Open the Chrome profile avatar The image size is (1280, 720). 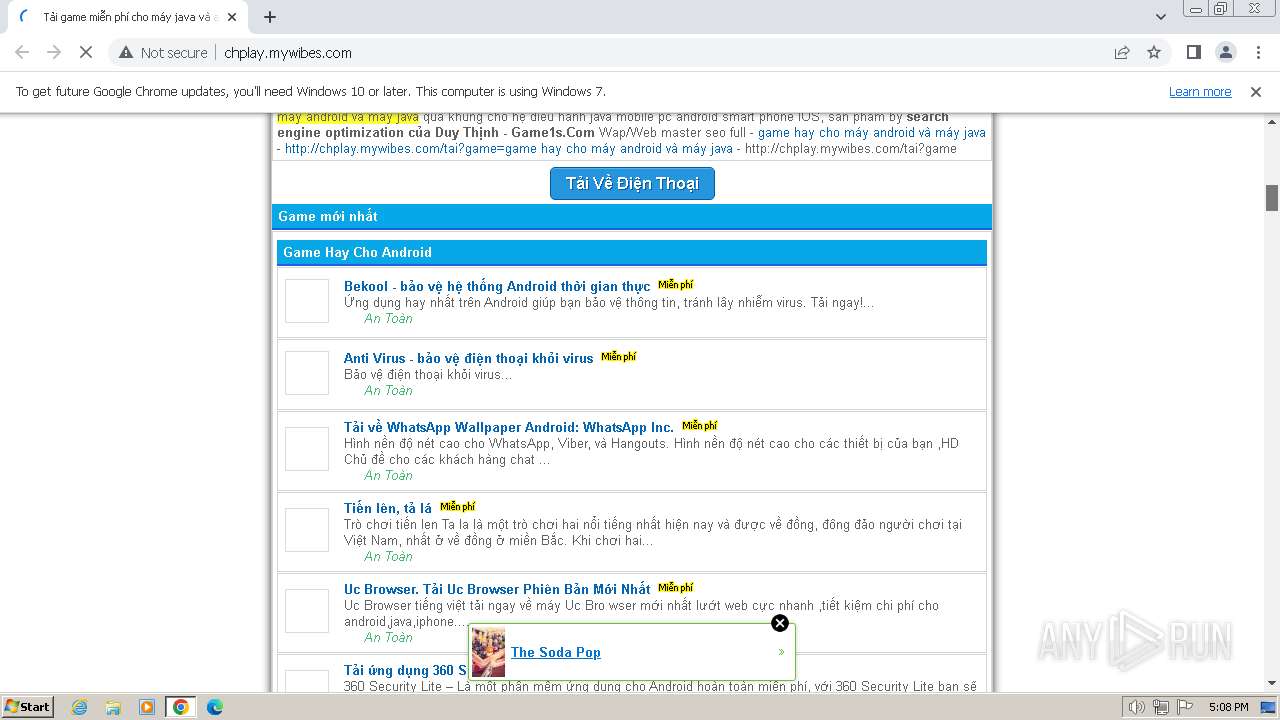pos(1225,53)
